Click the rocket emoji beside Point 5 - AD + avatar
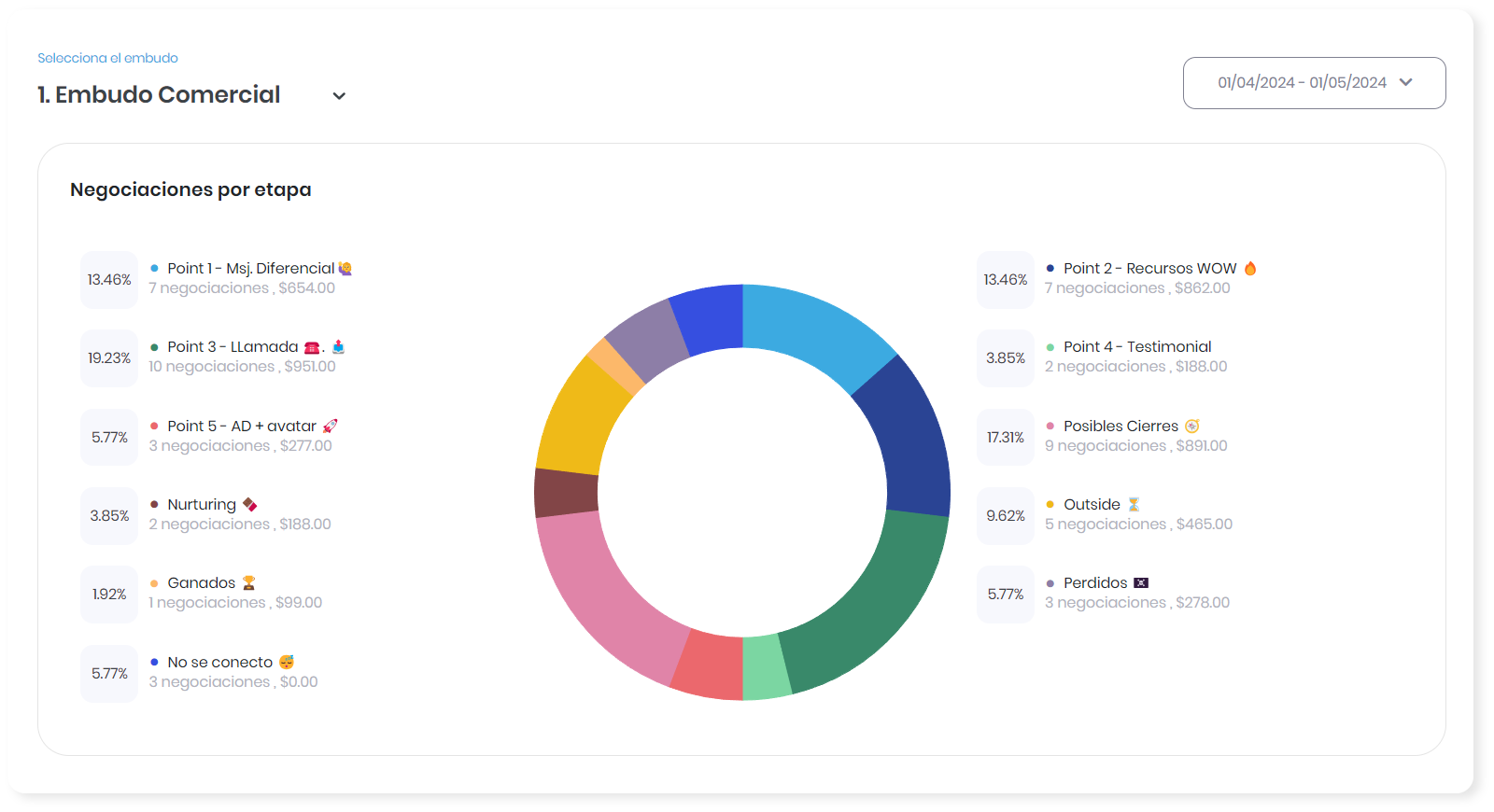Screen dimensions: 1494x812 [330, 427]
